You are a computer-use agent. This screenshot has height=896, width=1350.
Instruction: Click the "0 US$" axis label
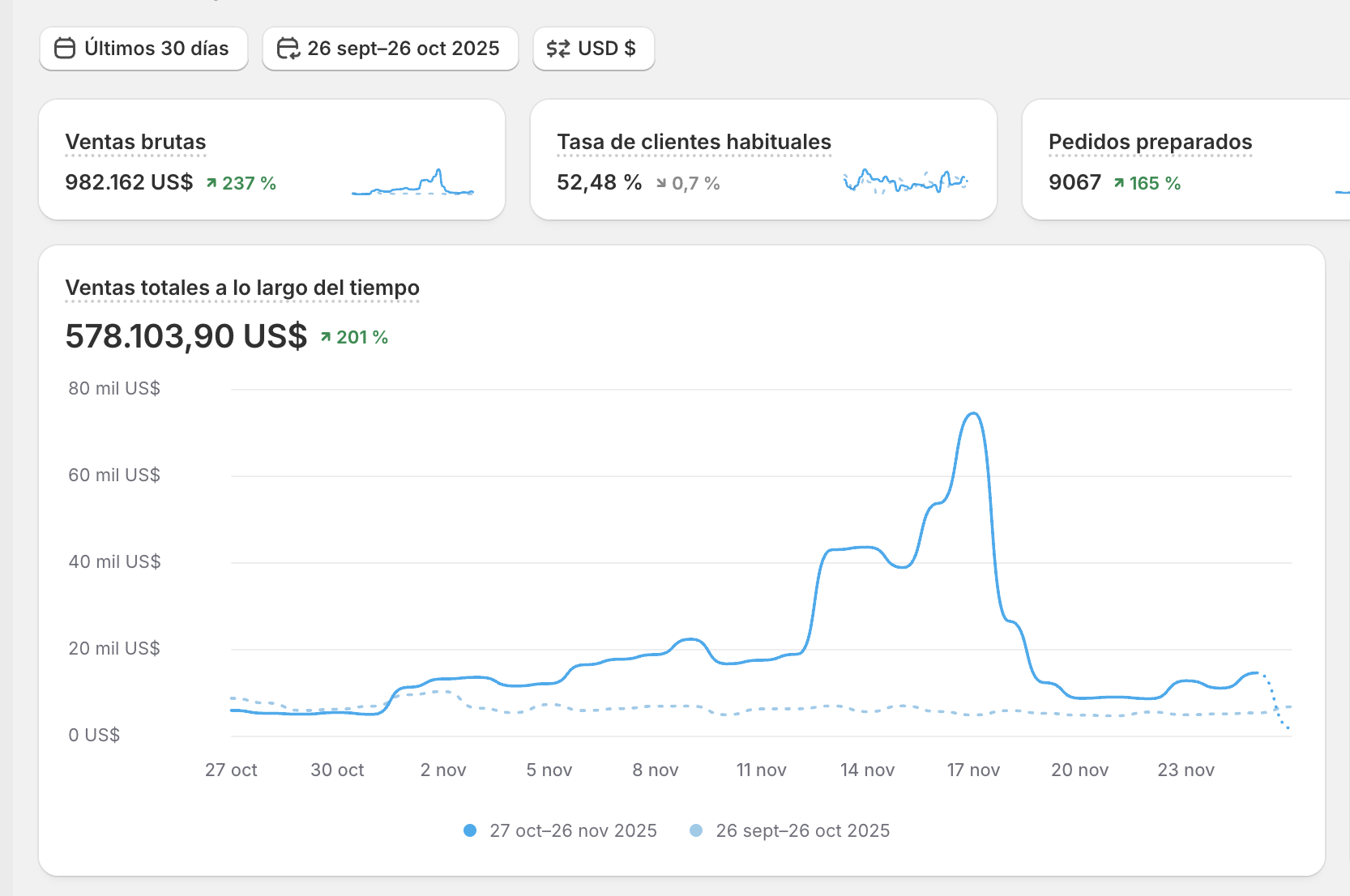tap(94, 735)
